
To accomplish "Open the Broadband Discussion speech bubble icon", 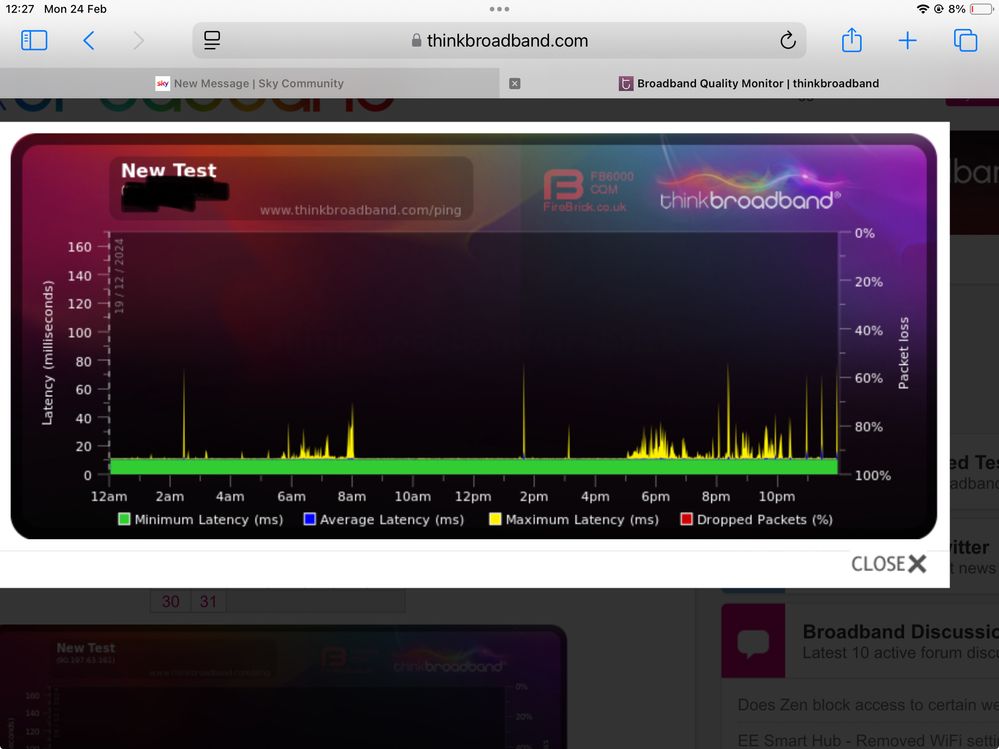I will tap(753, 642).
